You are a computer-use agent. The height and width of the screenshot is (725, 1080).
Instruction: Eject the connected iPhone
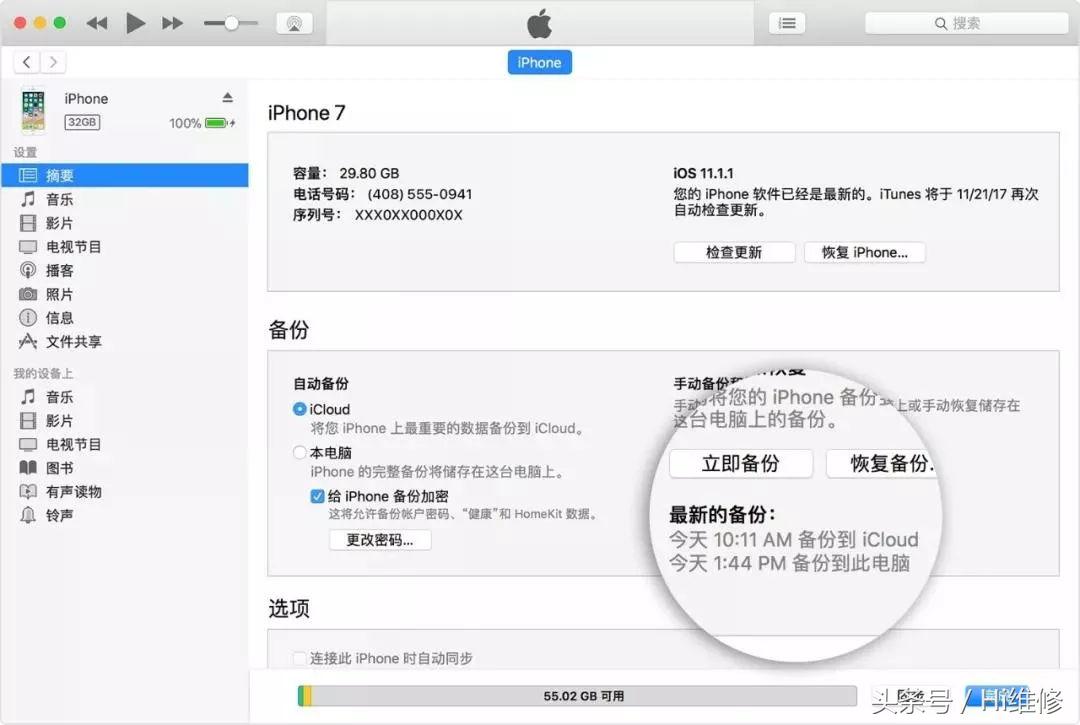tap(228, 98)
